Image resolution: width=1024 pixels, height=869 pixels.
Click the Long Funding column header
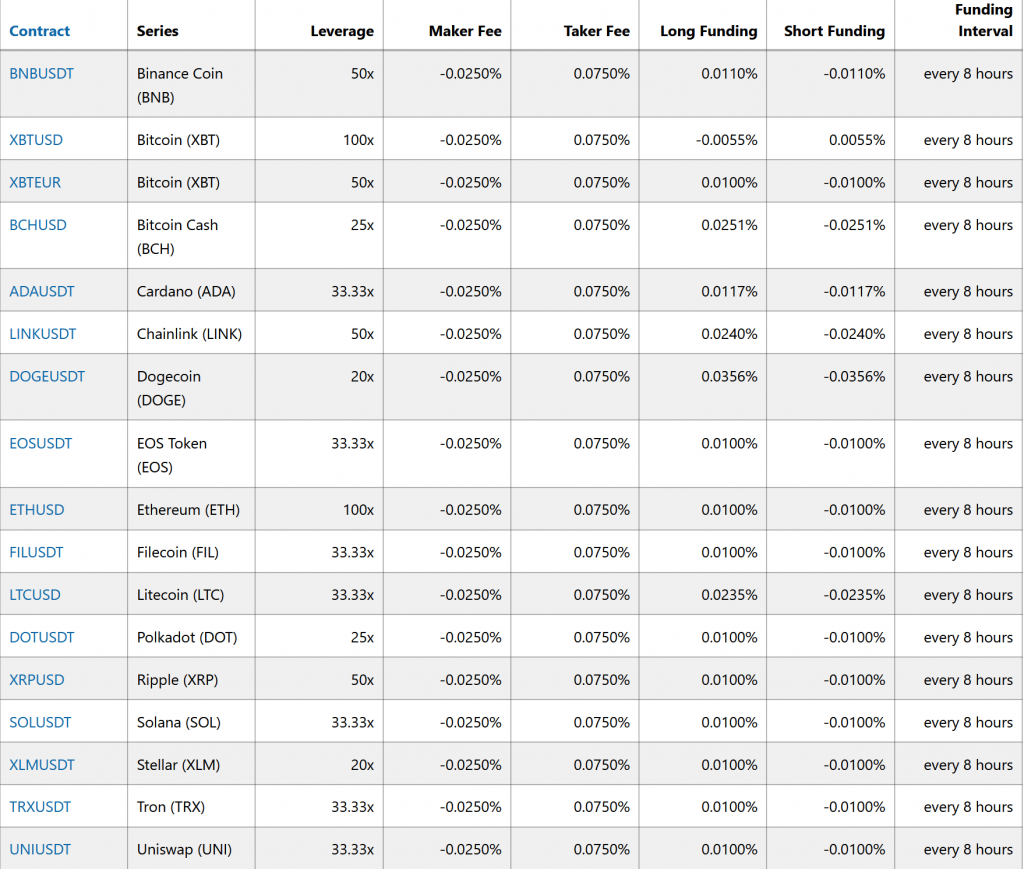pos(709,31)
